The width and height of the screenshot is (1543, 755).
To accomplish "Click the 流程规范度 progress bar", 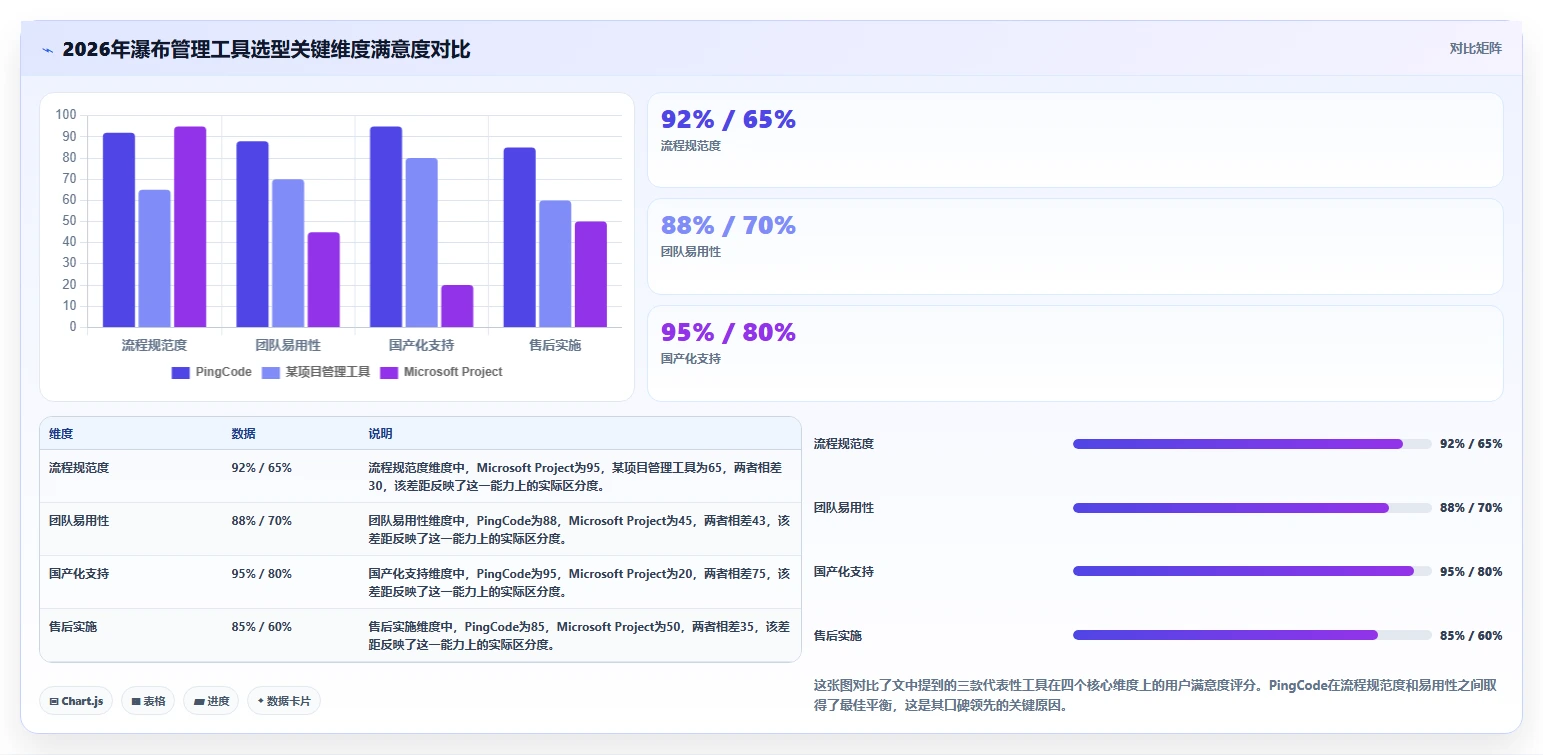I will [x=1252, y=444].
